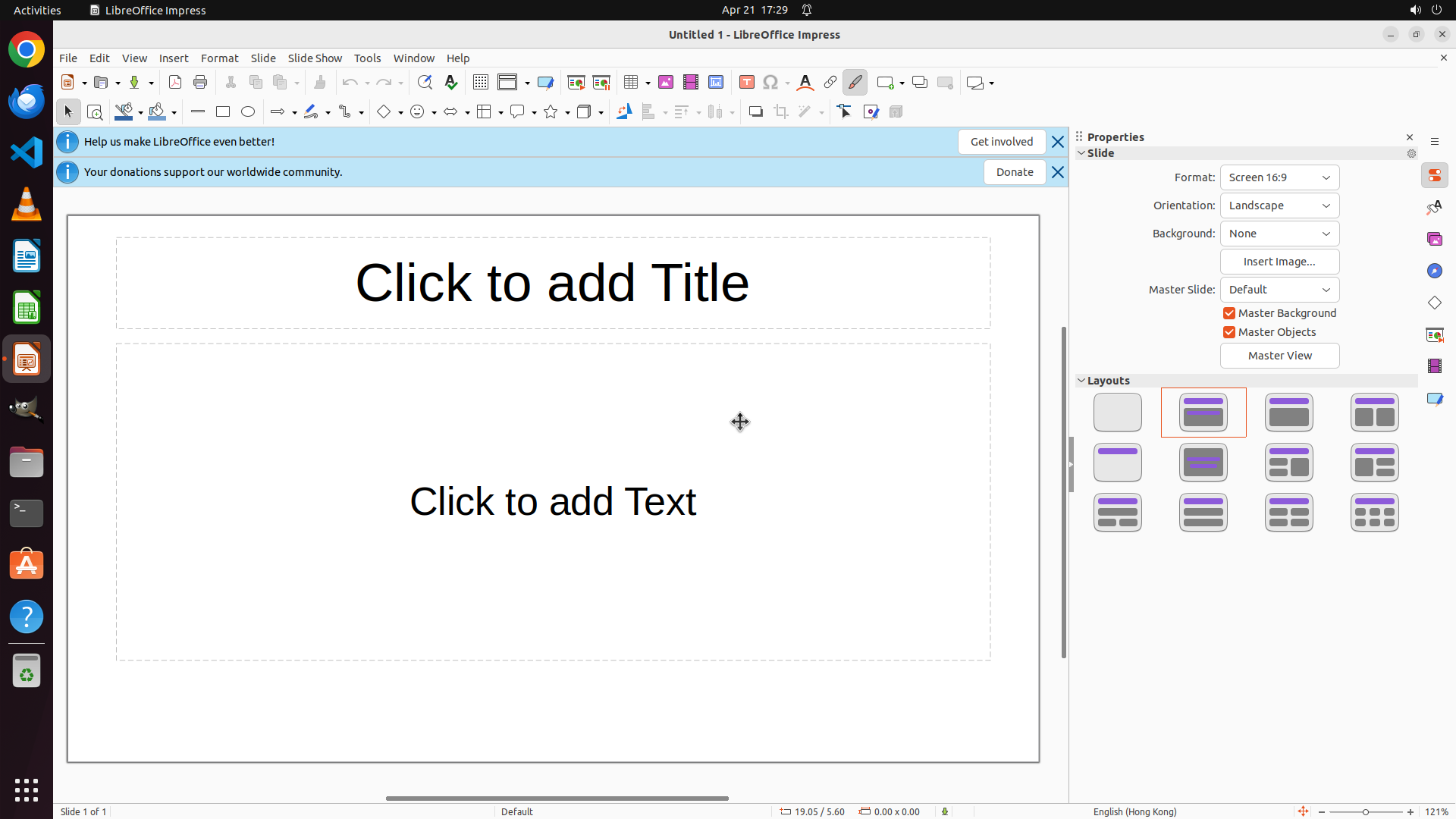The width and height of the screenshot is (1456, 819).
Task: Select the blank slide layout thumbnail
Action: click(x=1117, y=413)
